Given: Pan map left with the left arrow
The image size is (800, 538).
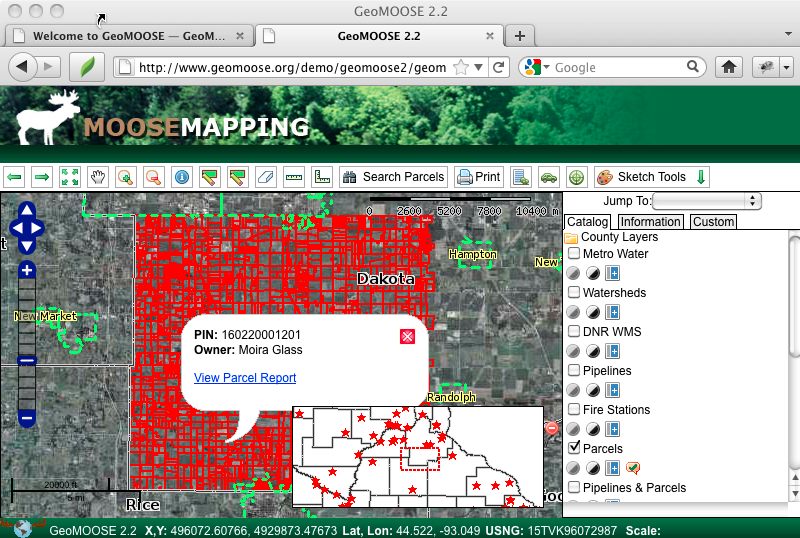Looking at the screenshot, I should coord(16,228).
